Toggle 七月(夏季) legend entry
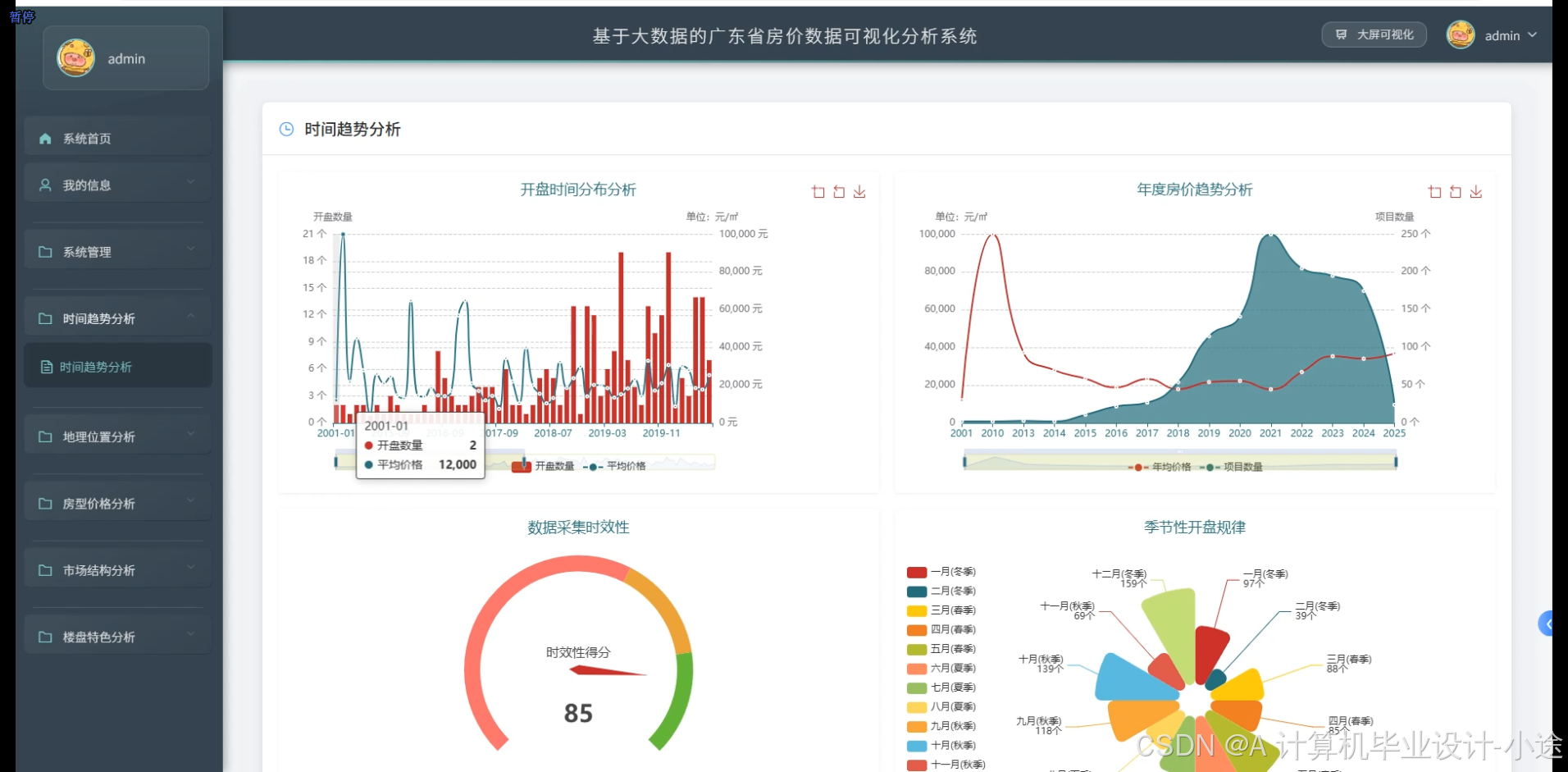The height and width of the screenshot is (772, 1568). [x=941, y=687]
